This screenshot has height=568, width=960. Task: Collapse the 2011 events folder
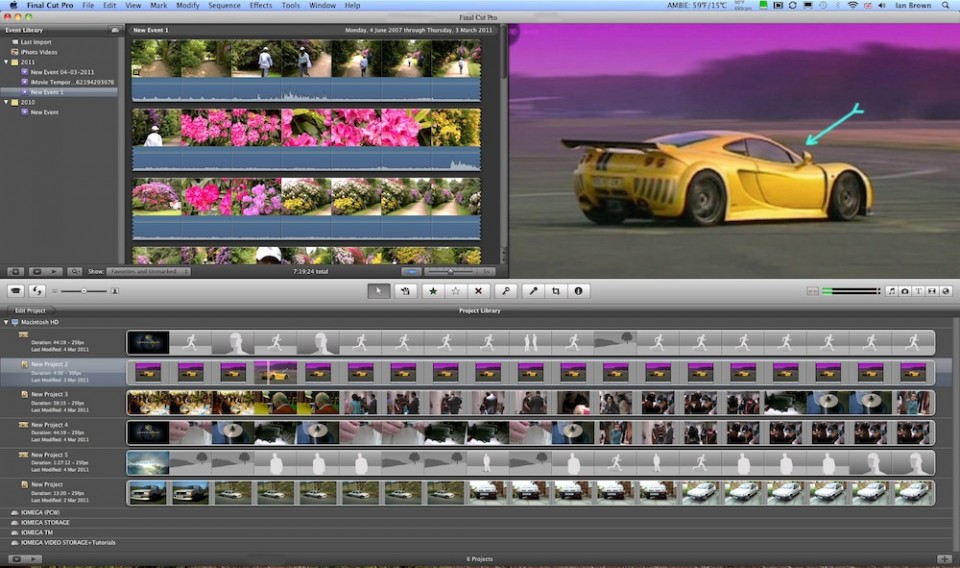[x=8, y=62]
